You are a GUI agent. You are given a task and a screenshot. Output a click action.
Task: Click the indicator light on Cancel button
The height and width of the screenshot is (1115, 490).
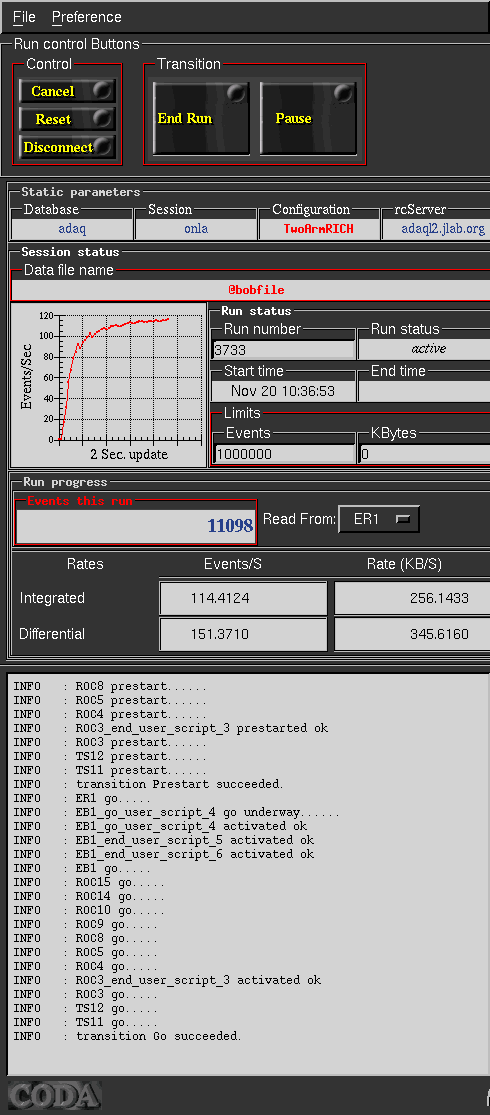coord(104,90)
